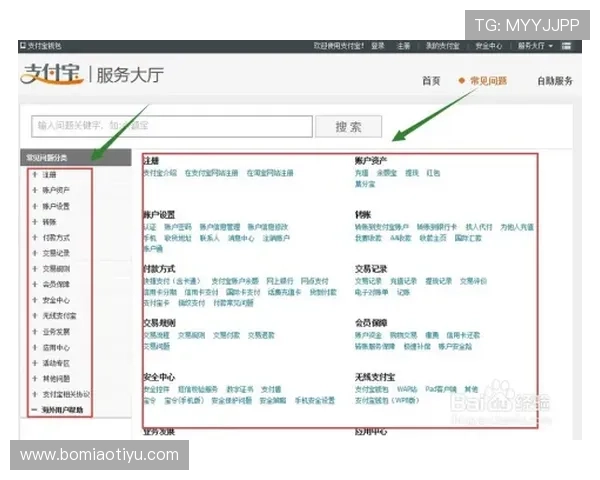Open Pad客户端 link under 无线支付宝
Image resolution: width=600 pixels, height=480 pixels.
click(x=441, y=389)
